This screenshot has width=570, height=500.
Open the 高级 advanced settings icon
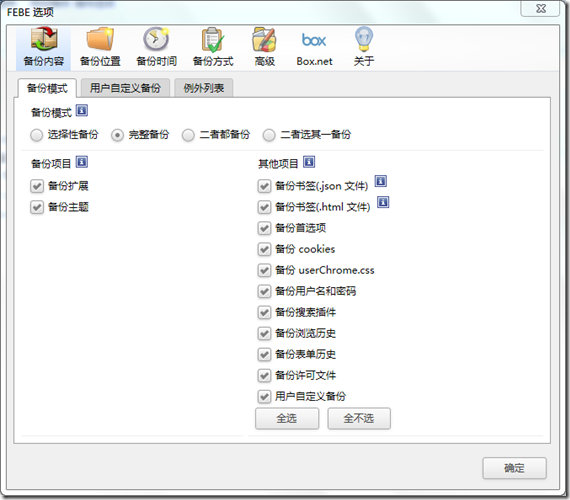[264, 47]
